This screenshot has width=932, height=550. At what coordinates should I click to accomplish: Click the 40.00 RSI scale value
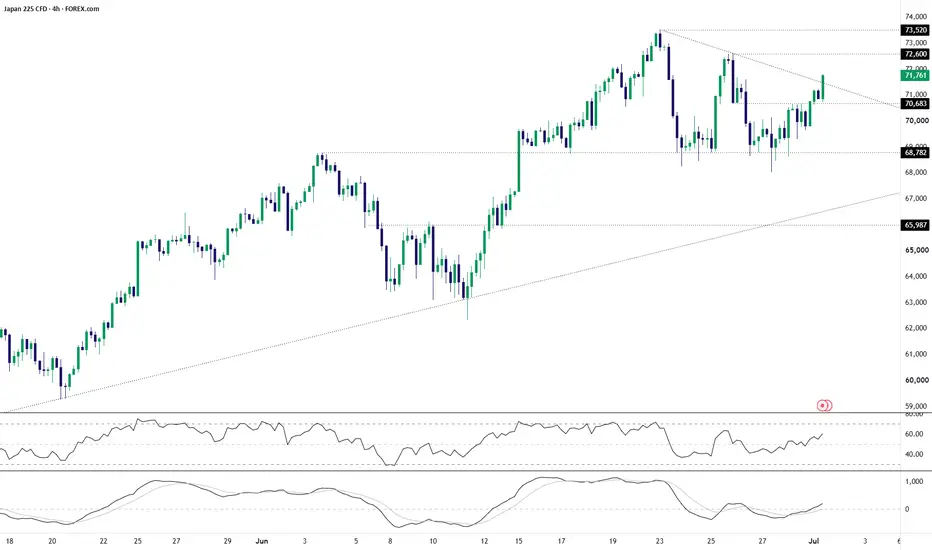914,454
